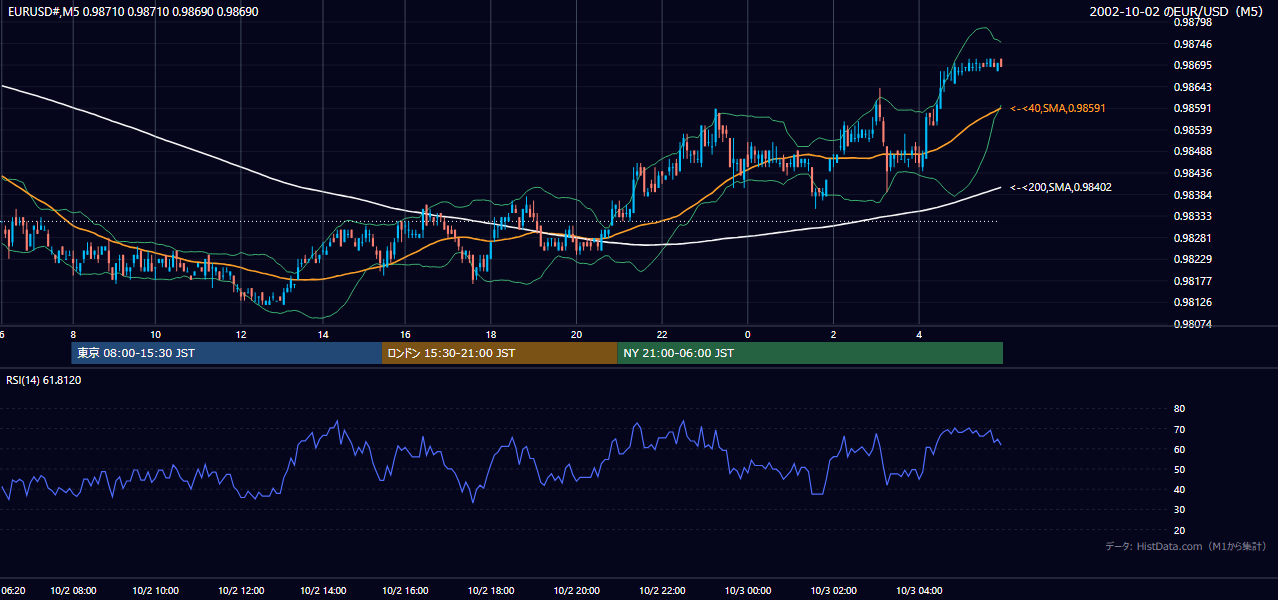Click RSI axis level 80

click(x=1179, y=409)
